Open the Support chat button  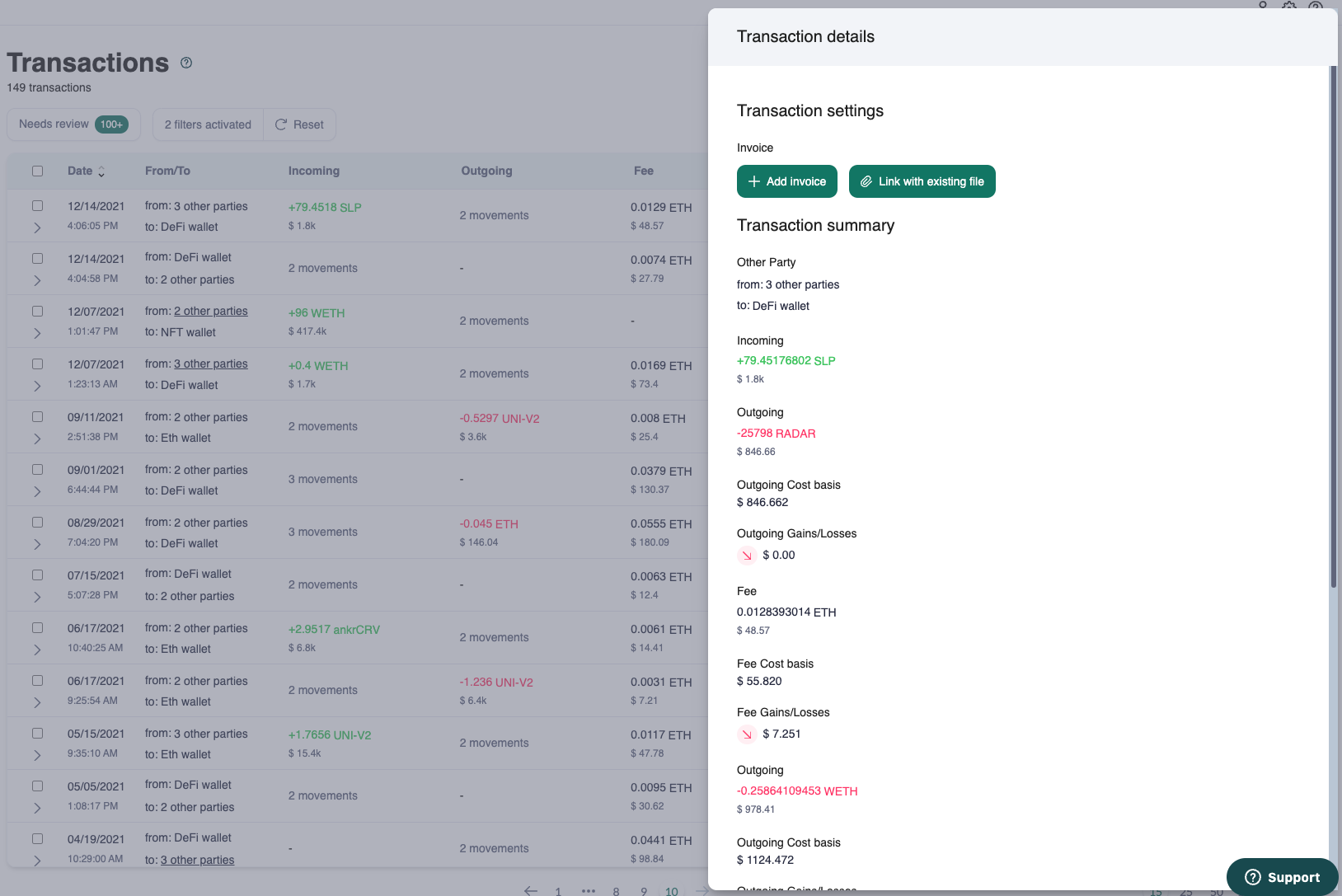pyautogui.click(x=1282, y=877)
